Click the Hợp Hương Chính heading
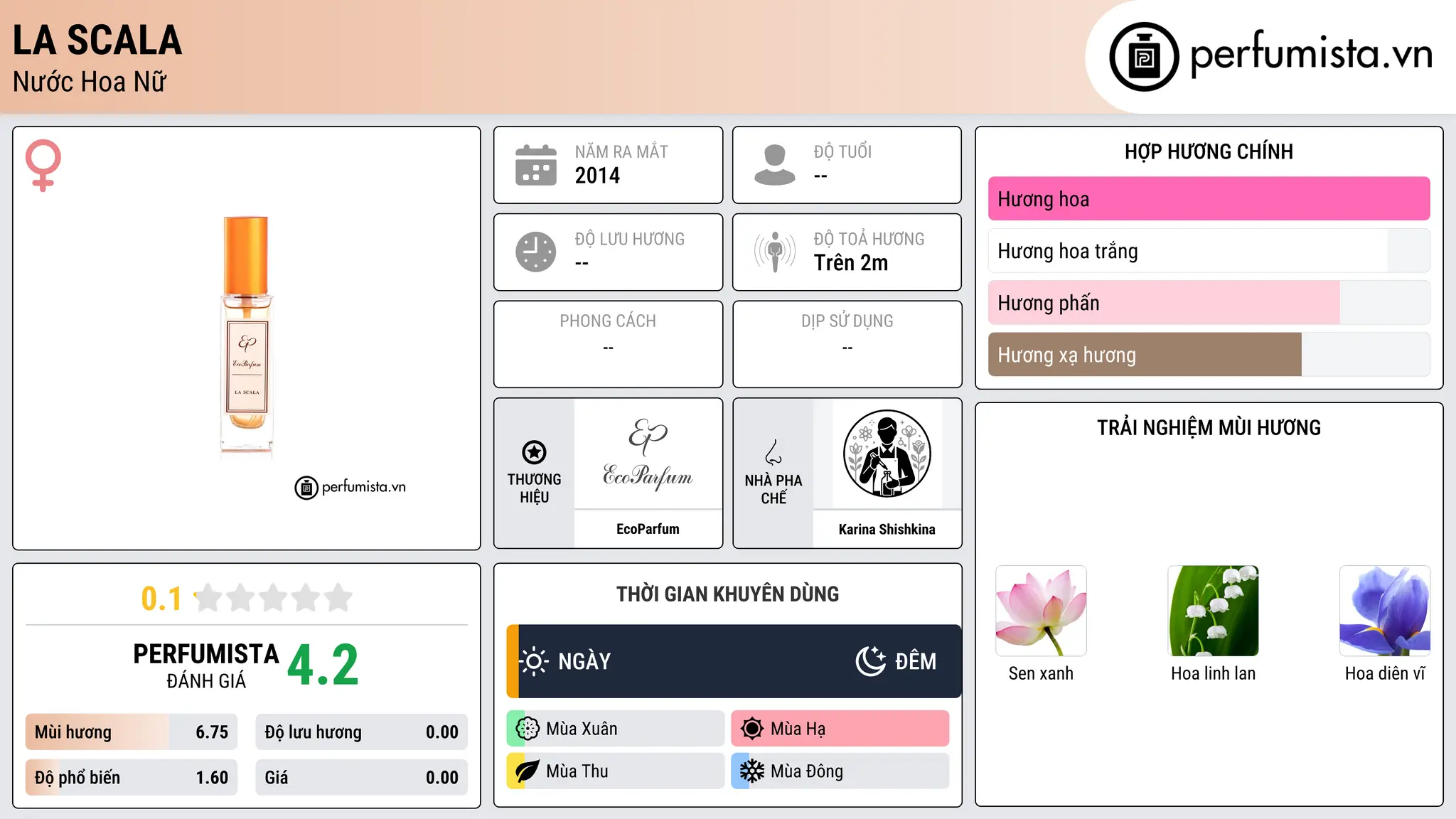The image size is (1456, 819). pyautogui.click(x=1209, y=151)
